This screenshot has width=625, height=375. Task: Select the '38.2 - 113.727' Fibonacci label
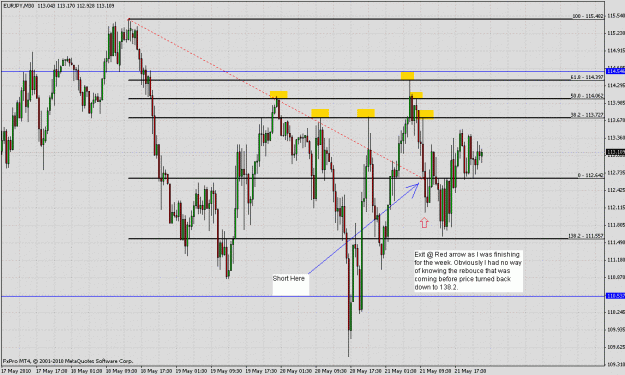[588, 115]
